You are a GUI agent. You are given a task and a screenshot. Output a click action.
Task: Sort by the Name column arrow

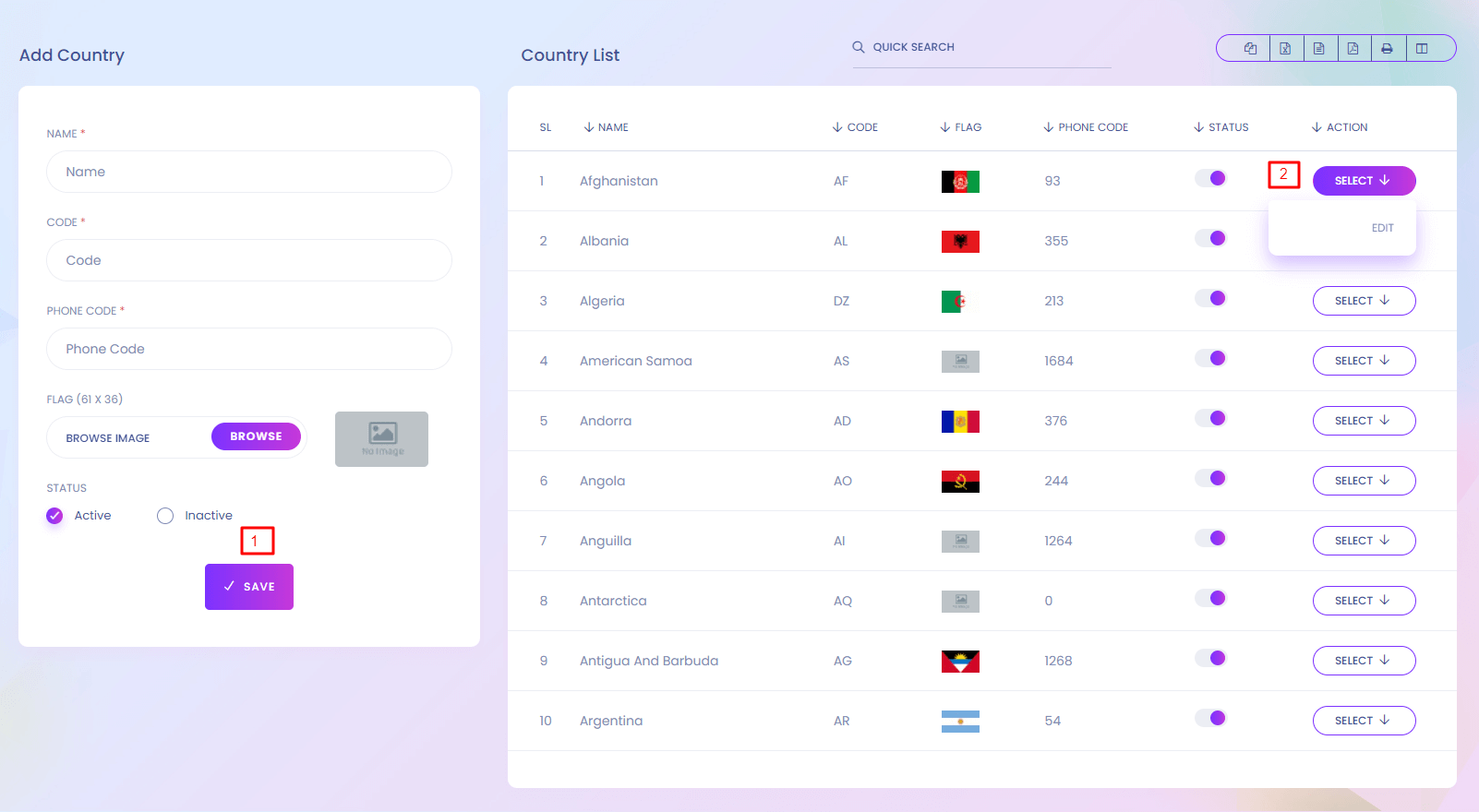(x=589, y=127)
